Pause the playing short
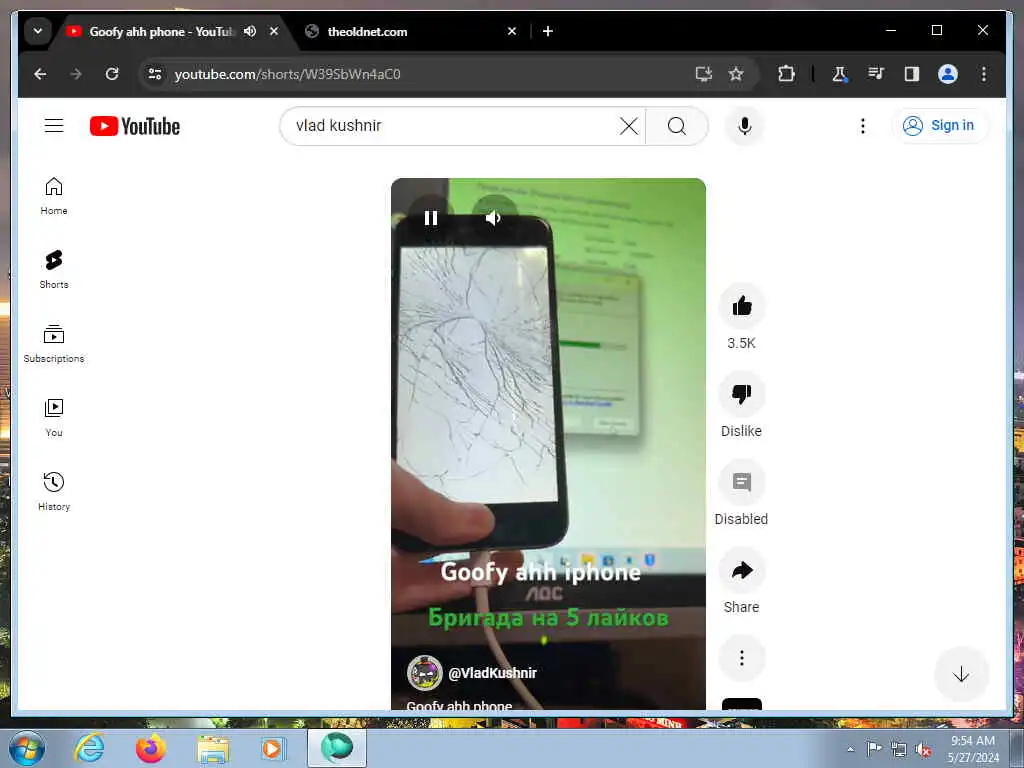Screen dimensions: 1024x768 pos(431,217)
